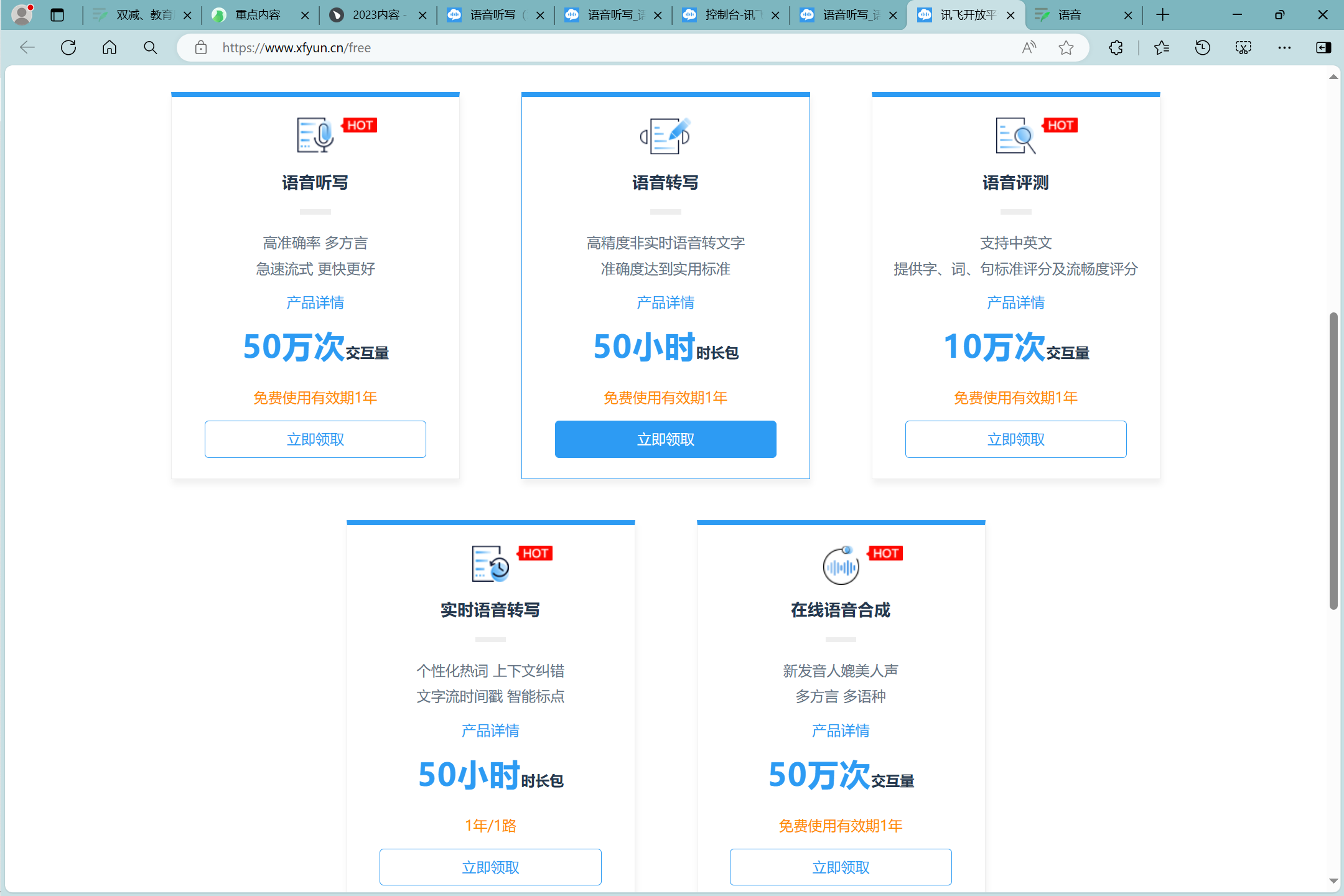Click the scrollbar up arrow
The width and height of the screenshot is (1344, 896).
tap(1333, 77)
